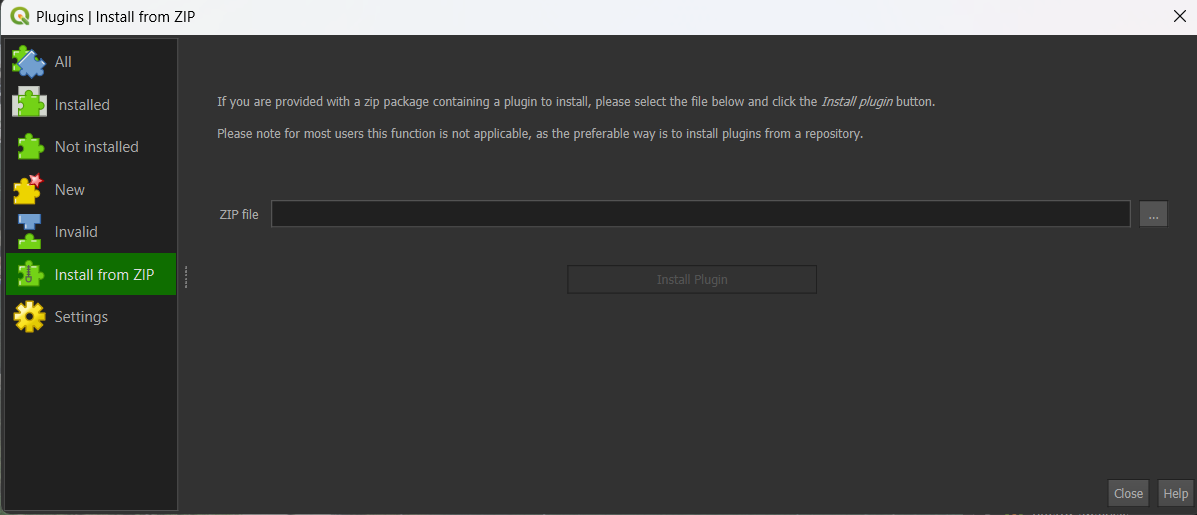1197x515 pixels.
Task: Select the Install from ZIP tab label
Action: (x=105, y=274)
